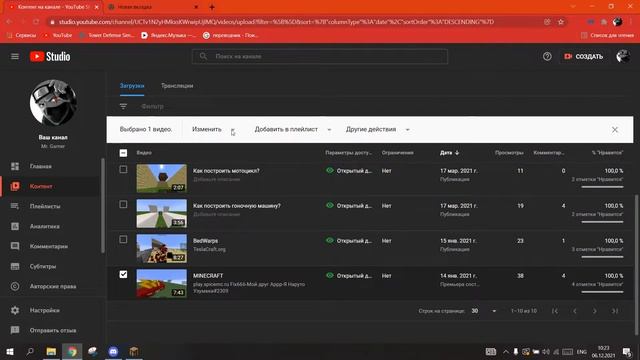Go to last page of videos
This screenshot has height=360, width=640.
pyautogui.click(x=615, y=311)
